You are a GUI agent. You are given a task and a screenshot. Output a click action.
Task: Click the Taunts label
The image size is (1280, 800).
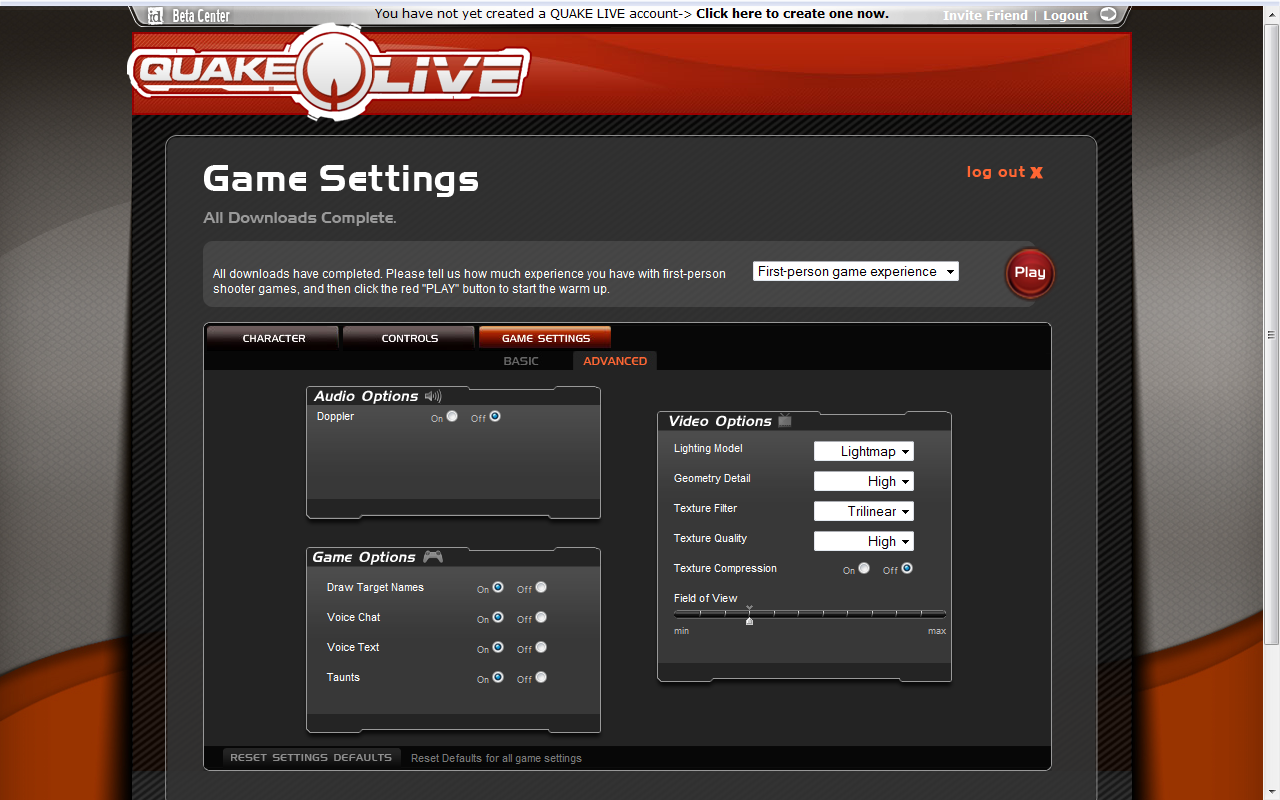tap(343, 677)
